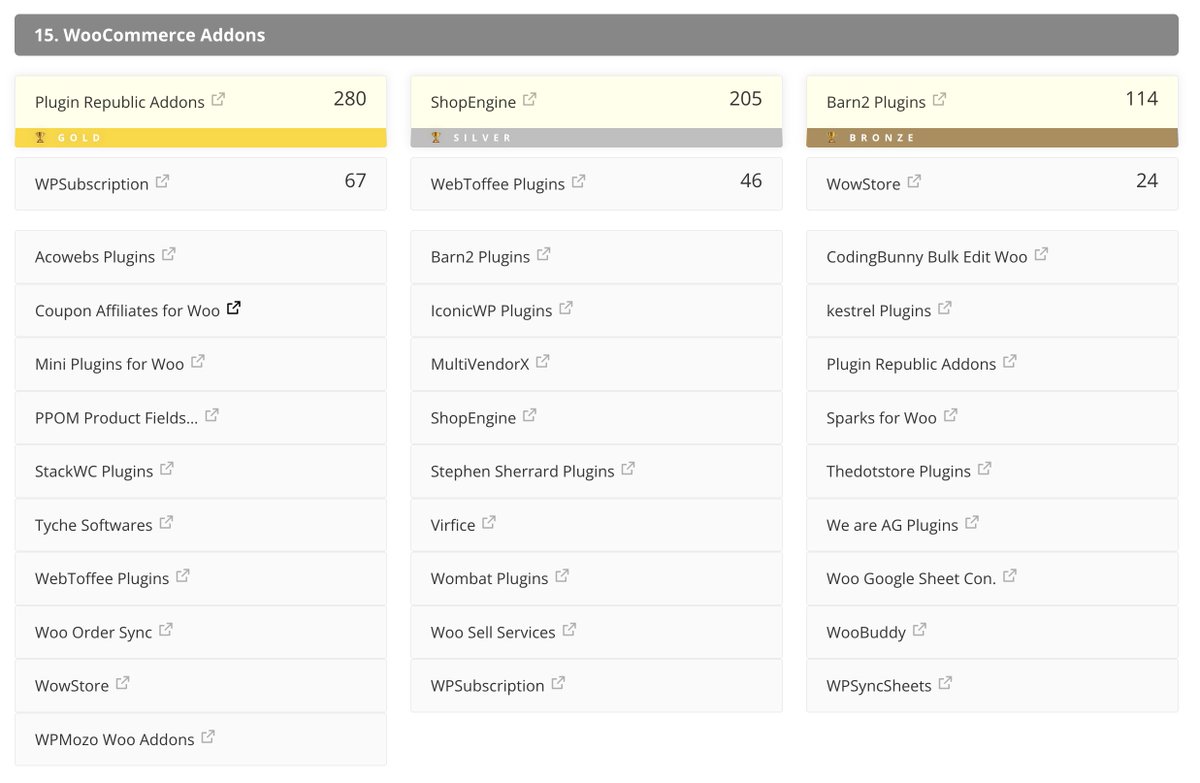Open MultiVendorX list entry
Viewport: 1200px width, 783px height.
point(597,364)
